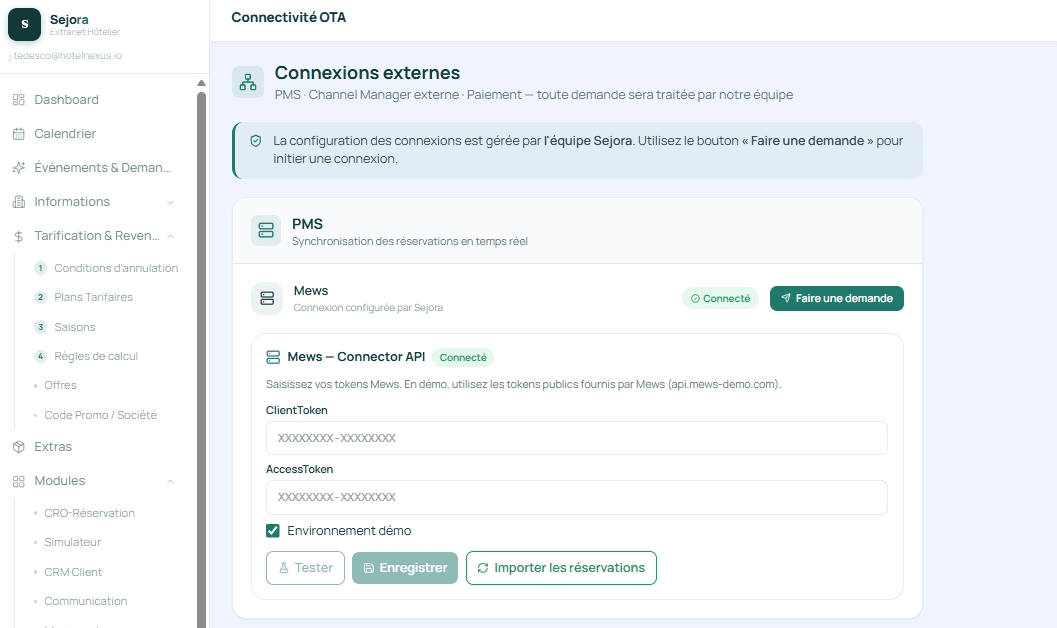Click the Tarification dollar icon

click(x=19, y=236)
